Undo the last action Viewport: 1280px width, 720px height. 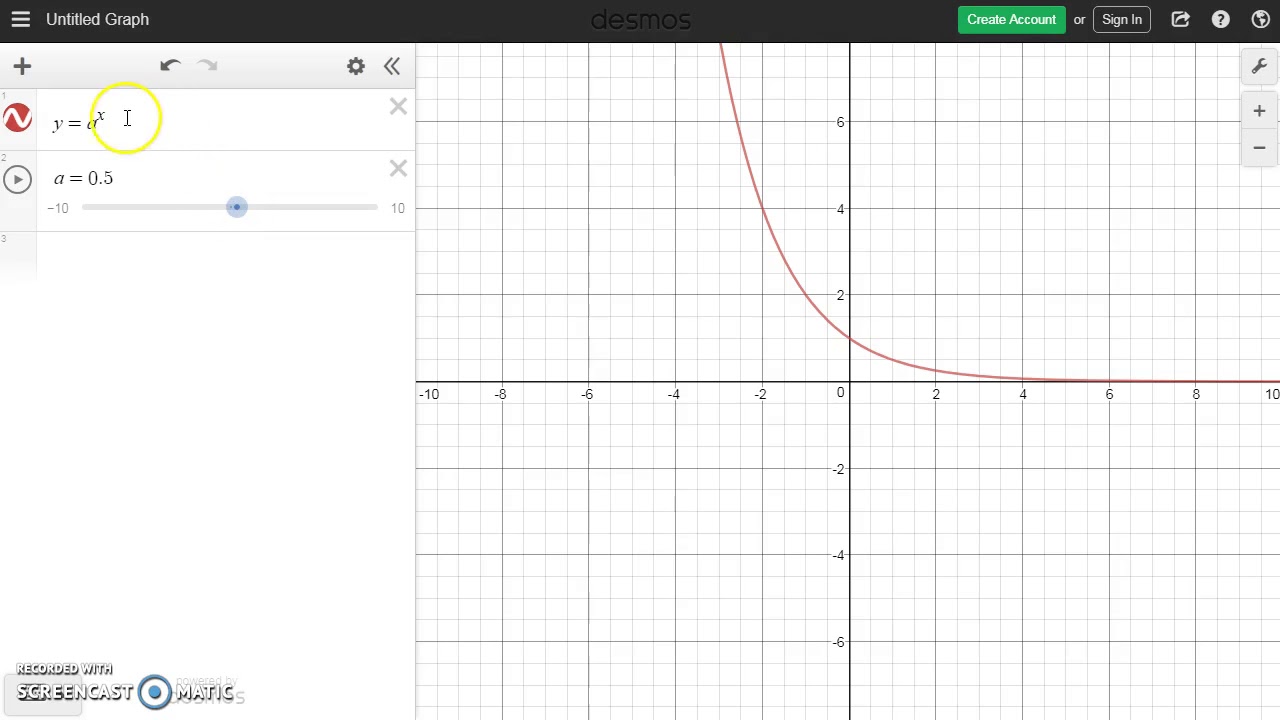point(170,66)
